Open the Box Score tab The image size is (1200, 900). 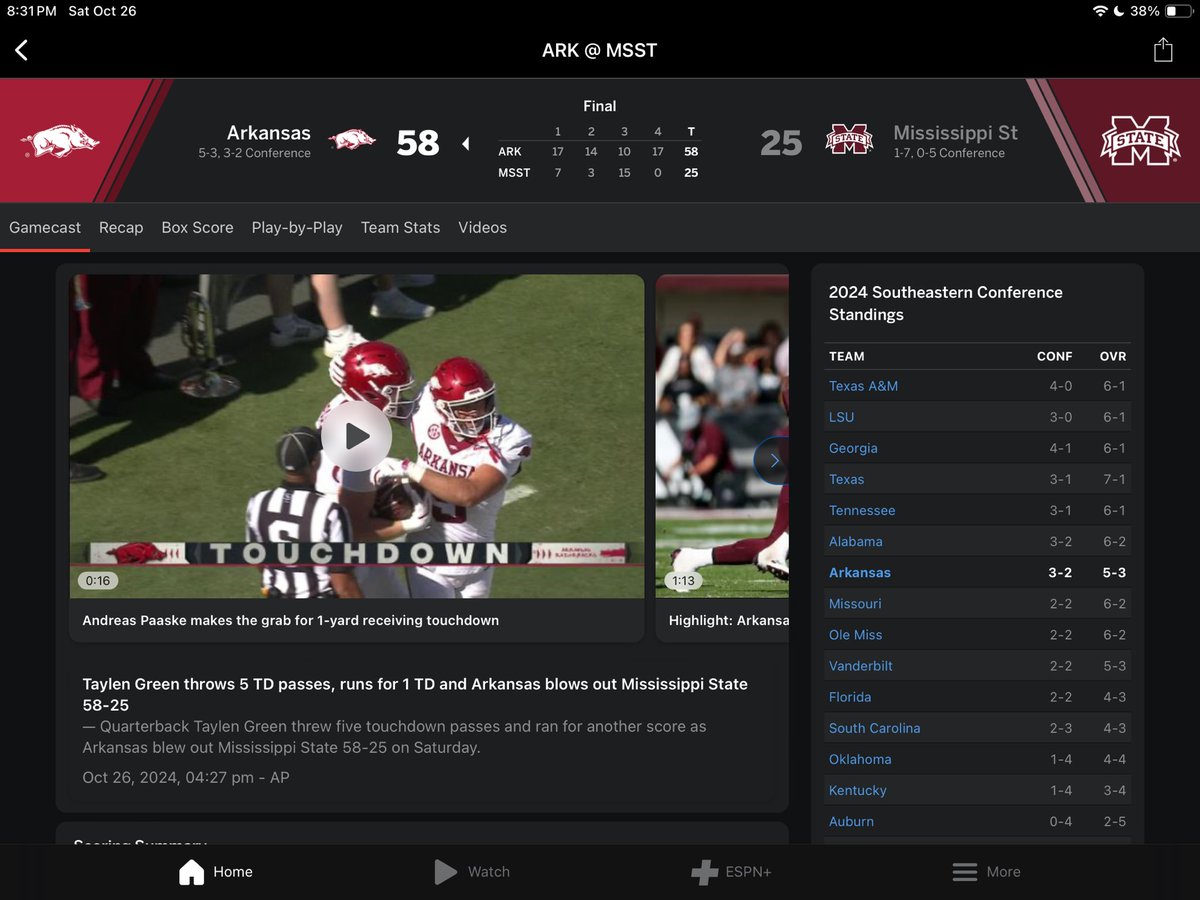point(197,227)
